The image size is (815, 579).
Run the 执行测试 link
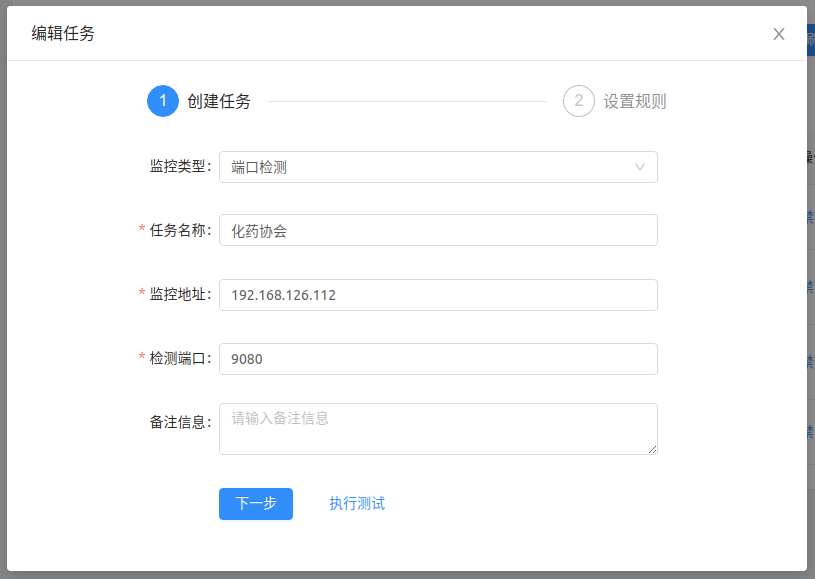tap(357, 503)
